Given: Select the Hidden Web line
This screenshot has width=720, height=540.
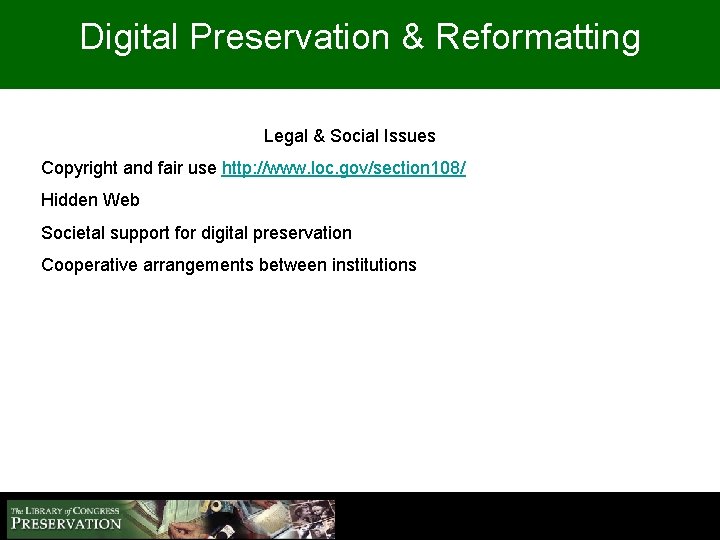Looking at the screenshot, I should pos(90,200).
